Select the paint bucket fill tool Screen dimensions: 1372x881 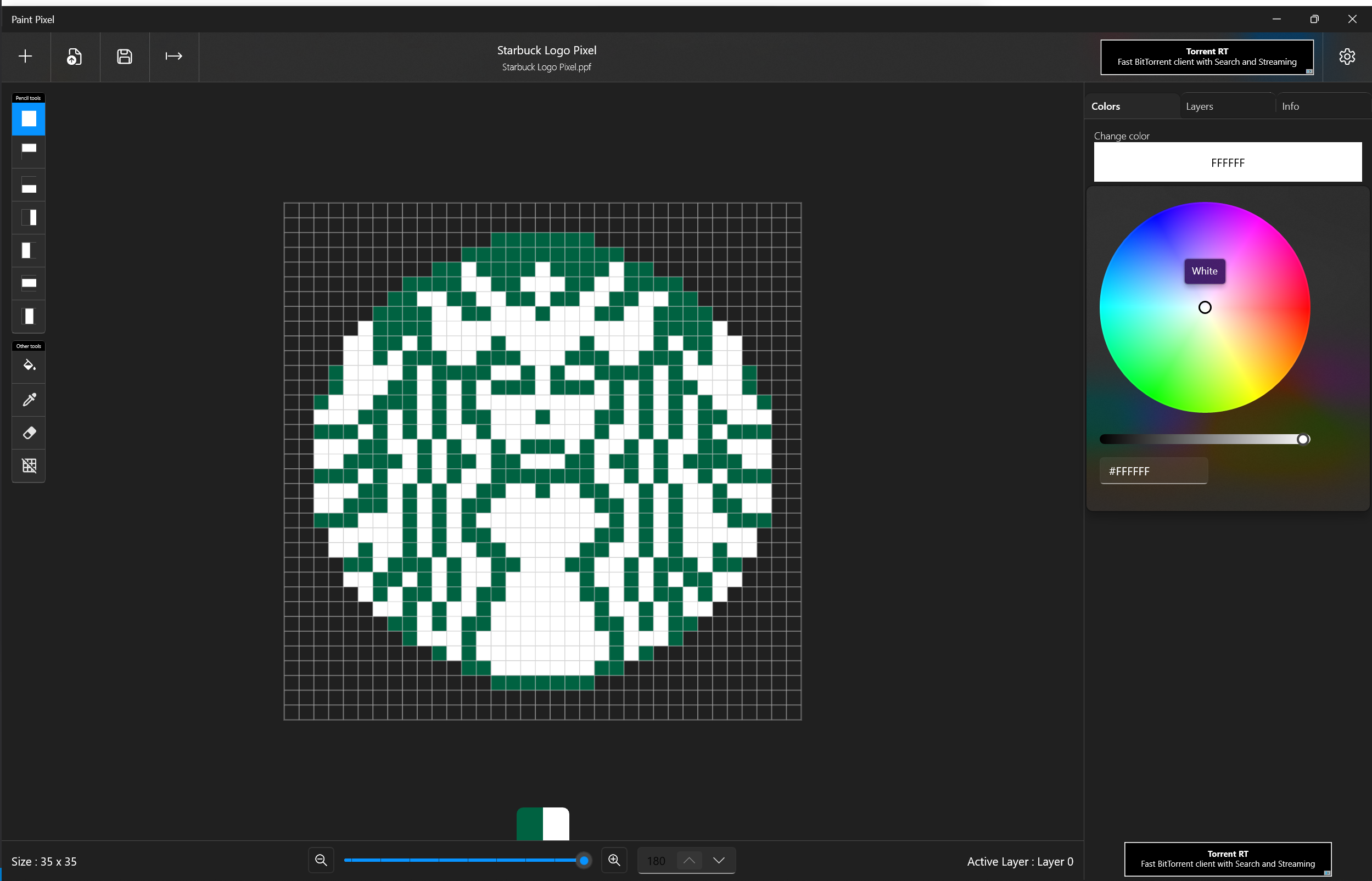(x=29, y=365)
